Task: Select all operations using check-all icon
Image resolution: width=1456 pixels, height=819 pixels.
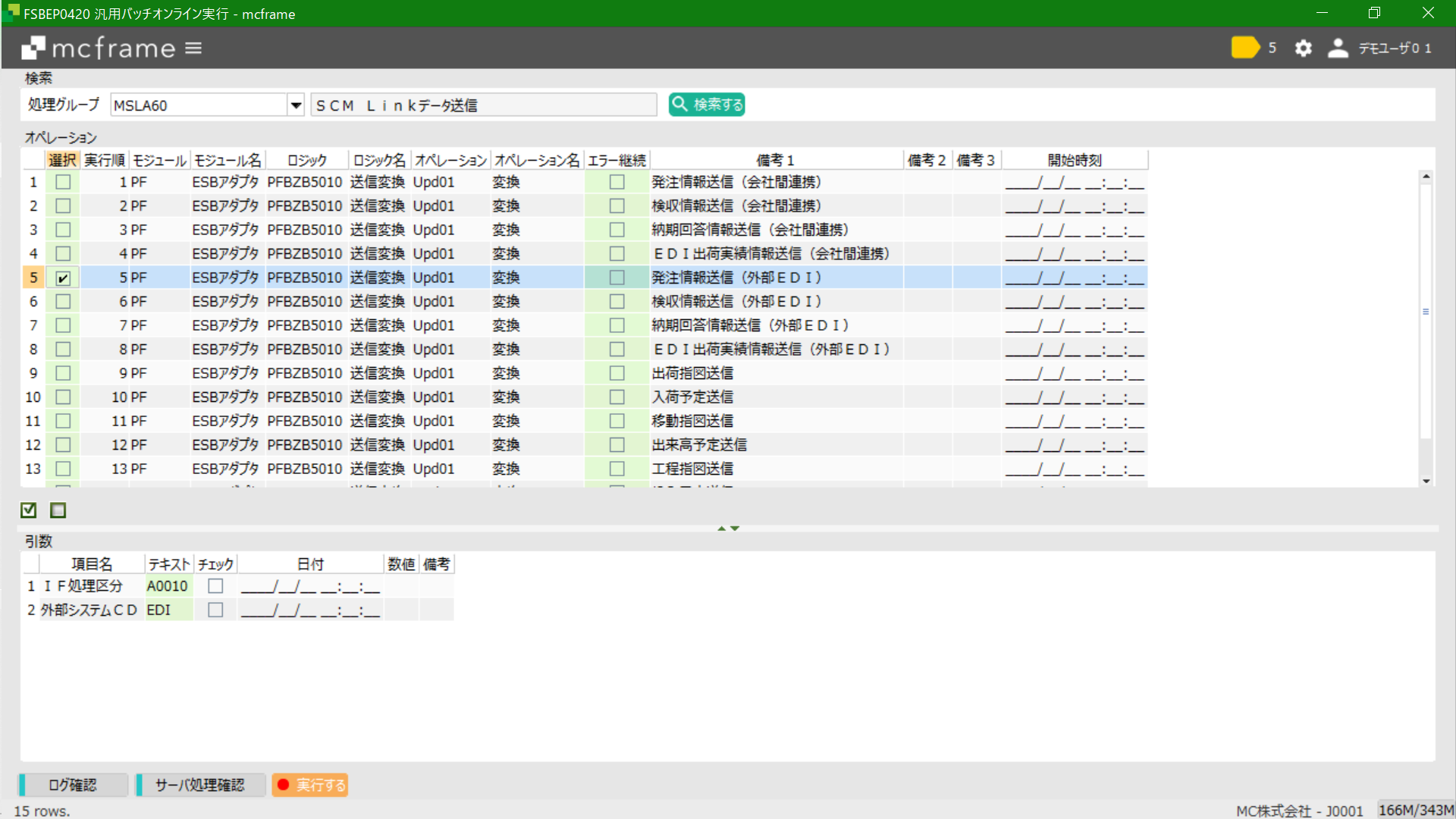Action: point(29,510)
